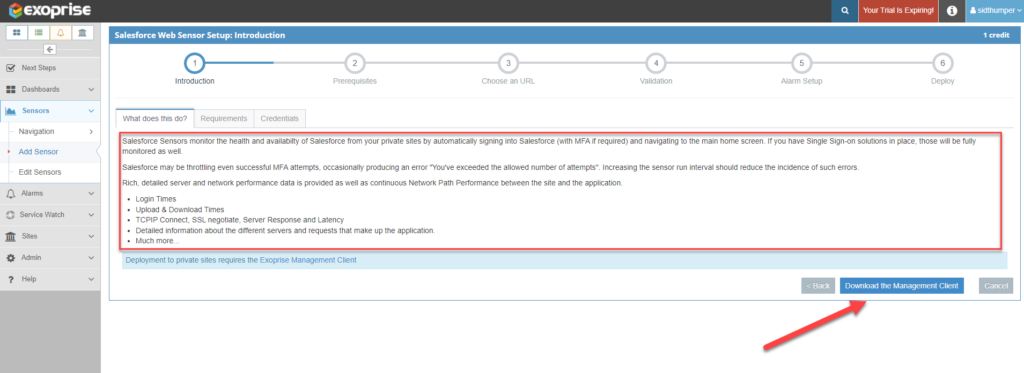This screenshot has height=373, width=1024.
Task: Click the Help question mark icon
Action: click(x=10, y=280)
